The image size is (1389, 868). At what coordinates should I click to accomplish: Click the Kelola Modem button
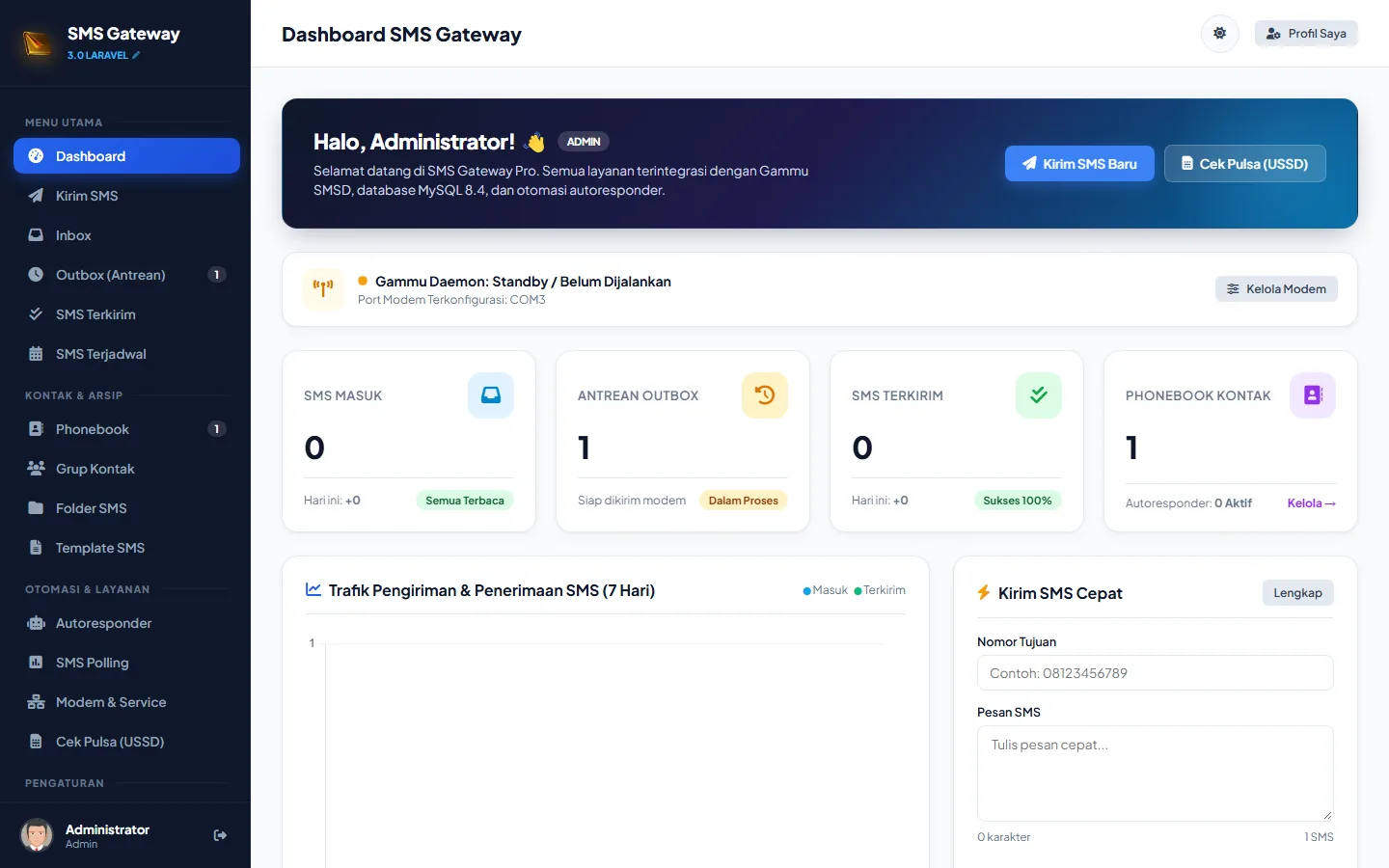click(x=1276, y=289)
